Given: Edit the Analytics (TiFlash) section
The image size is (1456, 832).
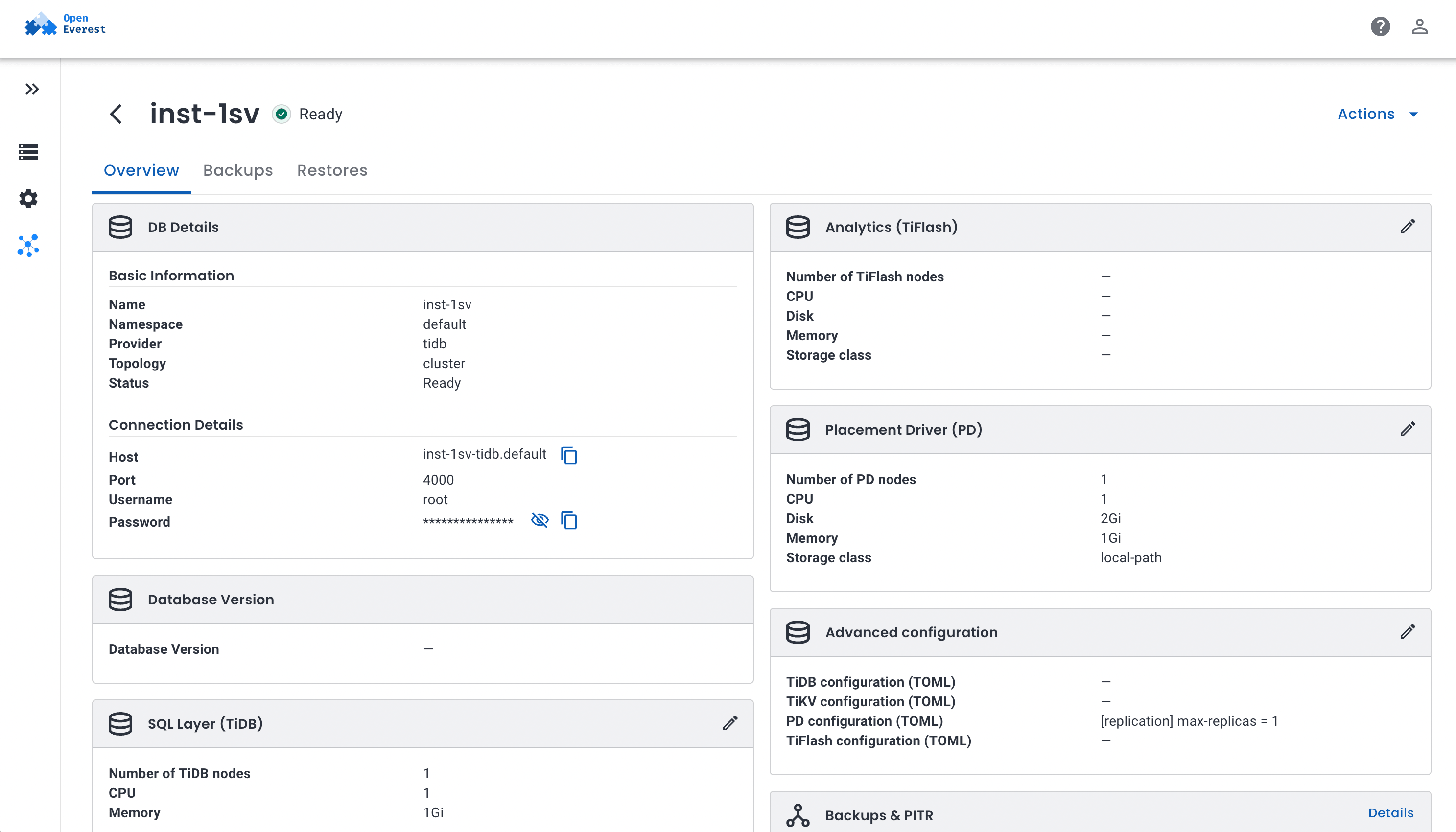Looking at the screenshot, I should coord(1408,226).
